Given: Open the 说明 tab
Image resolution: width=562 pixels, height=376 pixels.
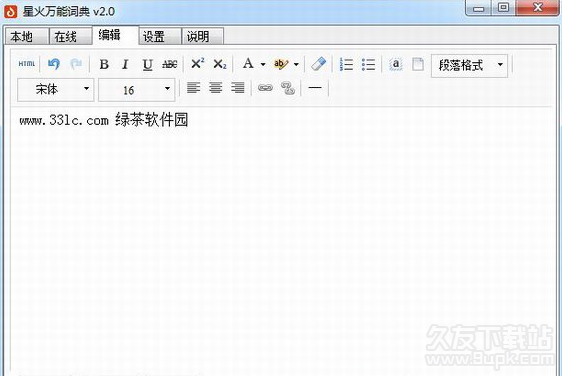Looking at the screenshot, I should click(x=203, y=37).
